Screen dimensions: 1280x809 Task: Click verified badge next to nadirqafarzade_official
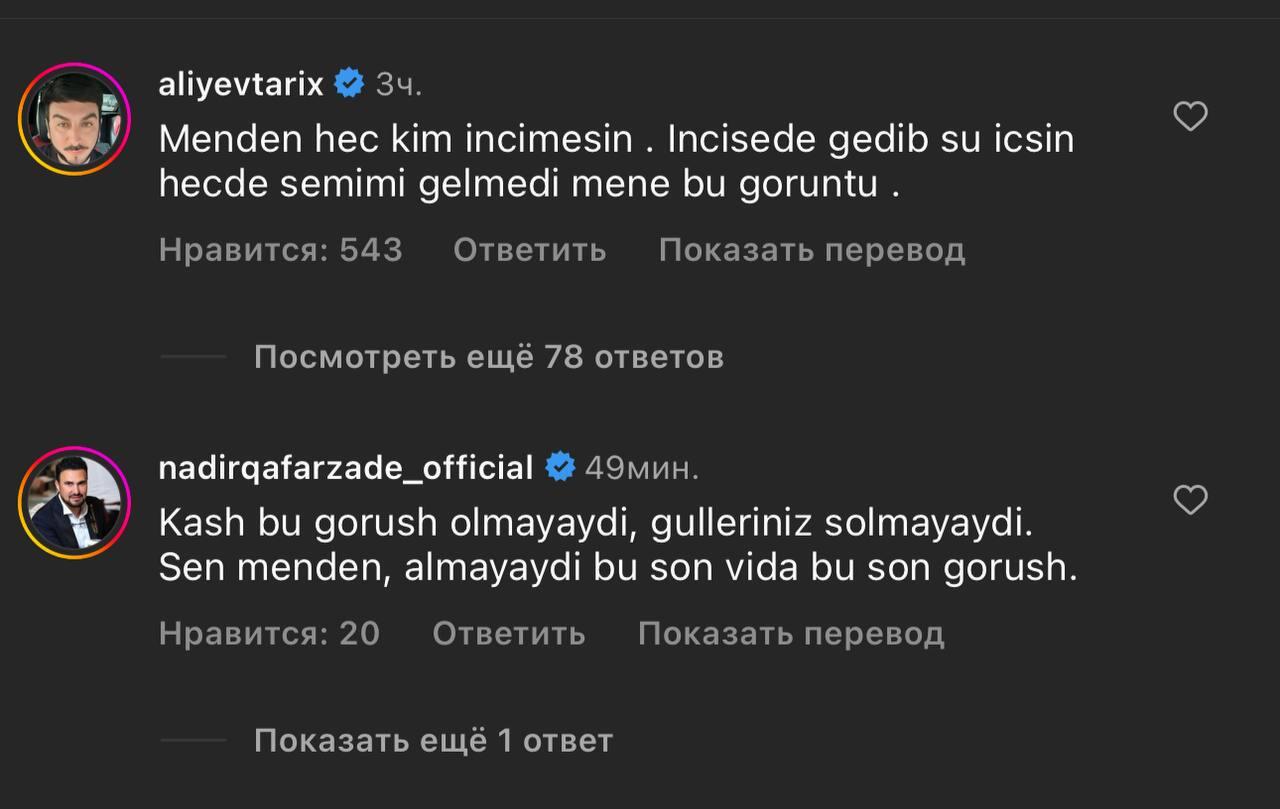point(560,467)
